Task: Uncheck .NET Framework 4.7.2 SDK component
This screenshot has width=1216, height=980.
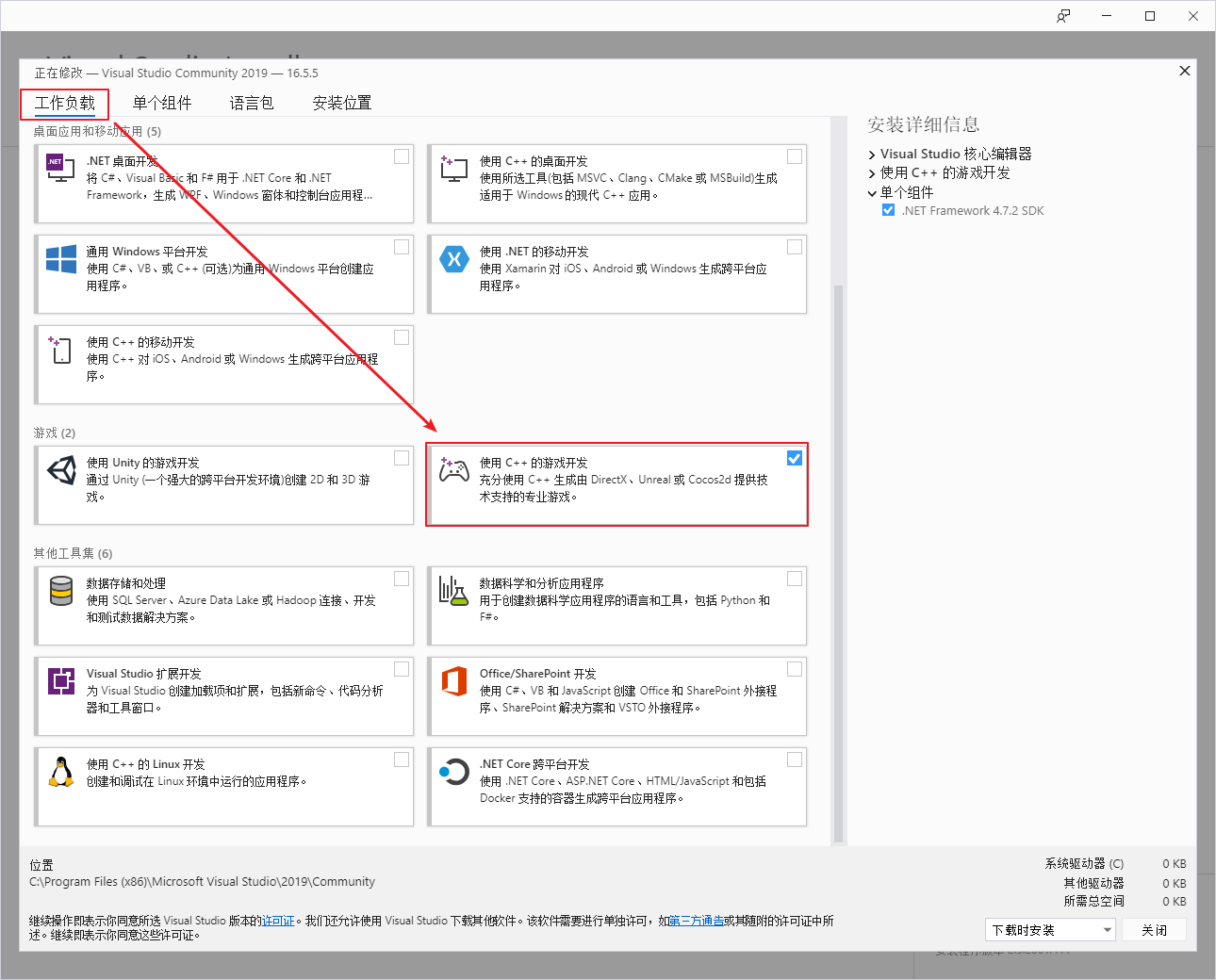Action: pyautogui.click(x=888, y=210)
